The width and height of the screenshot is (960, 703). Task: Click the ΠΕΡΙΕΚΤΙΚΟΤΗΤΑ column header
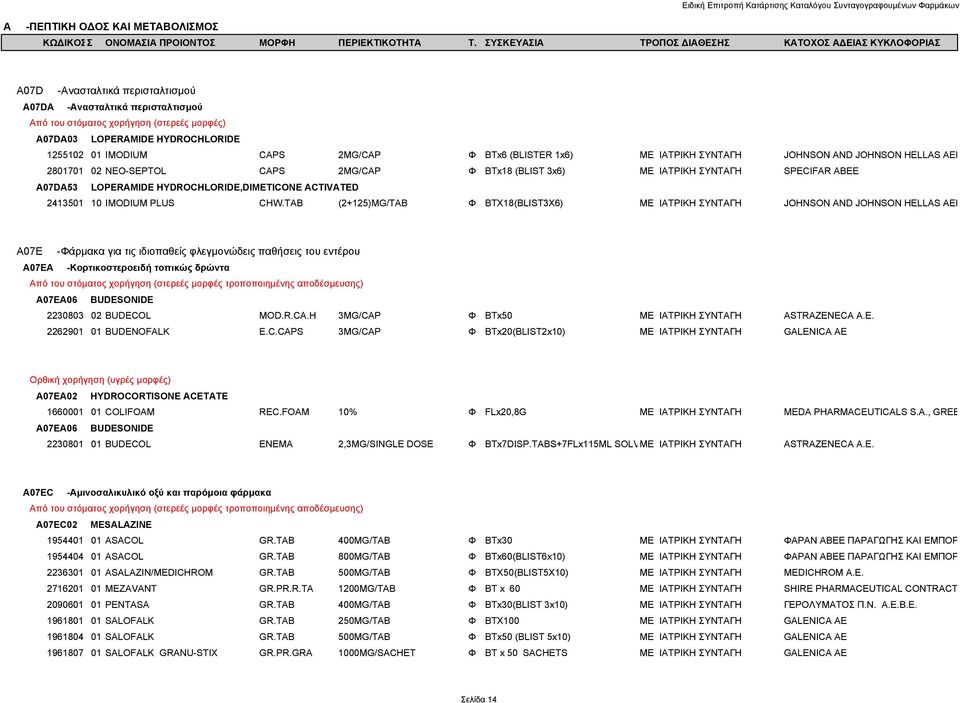coord(380,43)
